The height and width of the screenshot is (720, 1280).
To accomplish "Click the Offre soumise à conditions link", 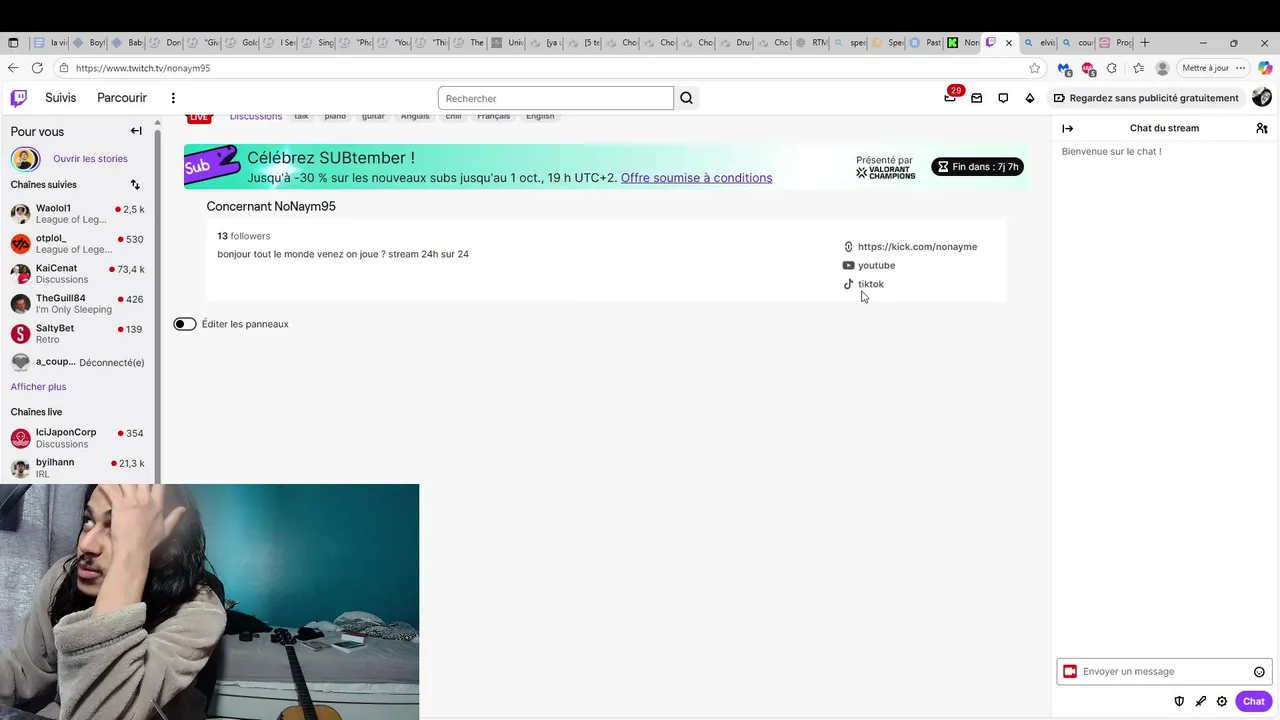I will pos(696,178).
